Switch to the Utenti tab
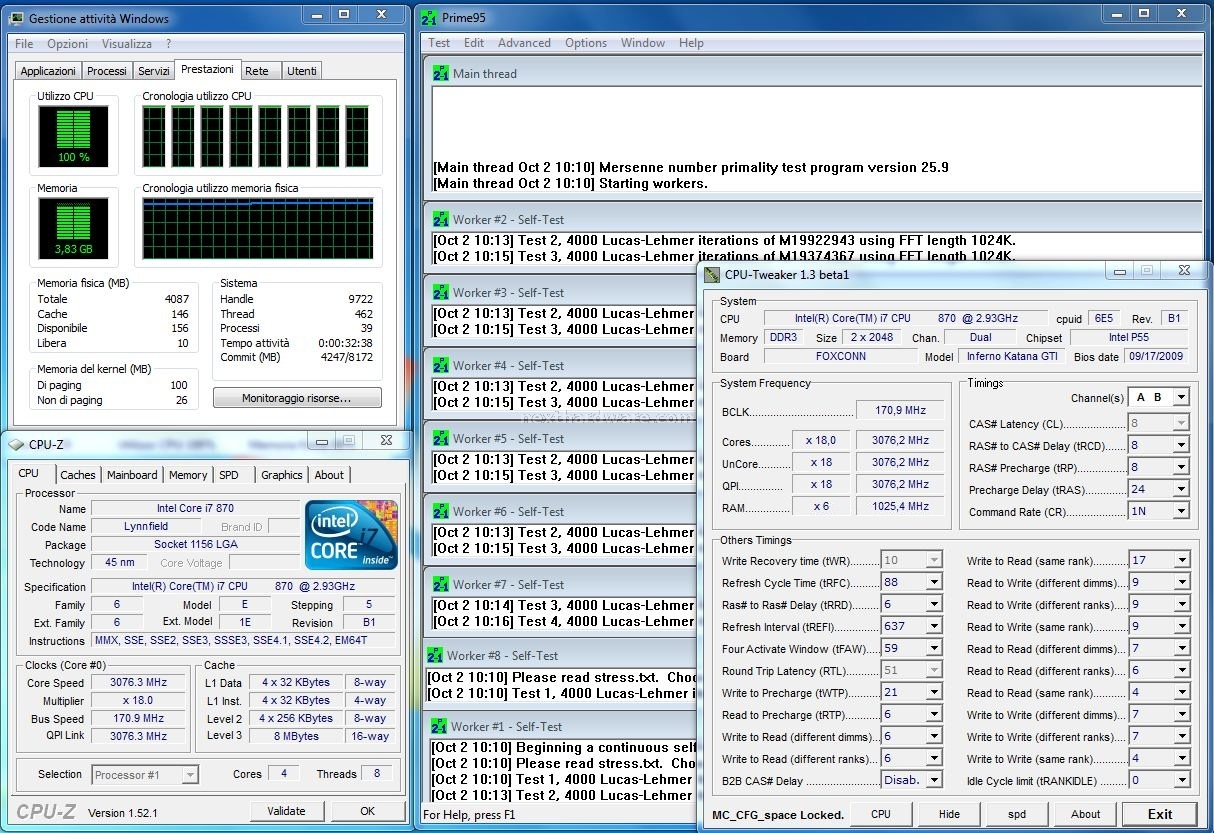Viewport: 1214px width, 833px height. (301, 71)
